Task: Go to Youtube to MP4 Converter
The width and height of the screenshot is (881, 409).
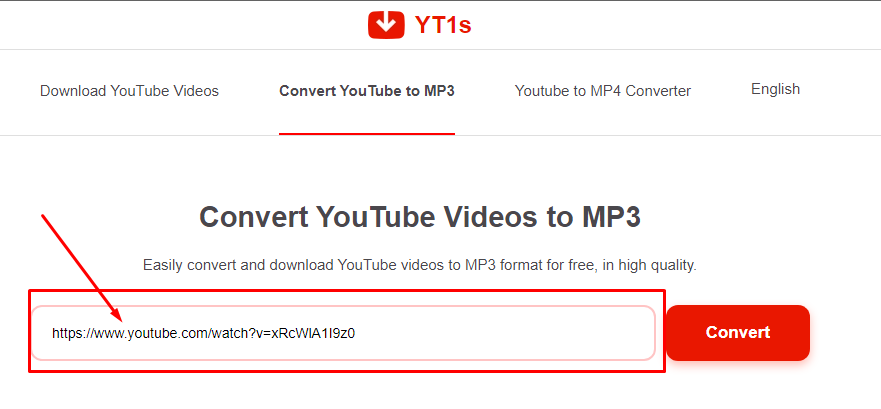Action: [x=603, y=91]
